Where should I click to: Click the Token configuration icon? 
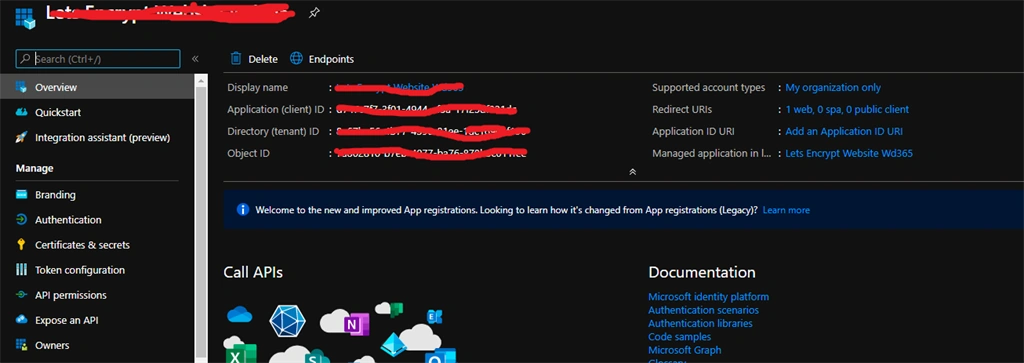[22, 270]
